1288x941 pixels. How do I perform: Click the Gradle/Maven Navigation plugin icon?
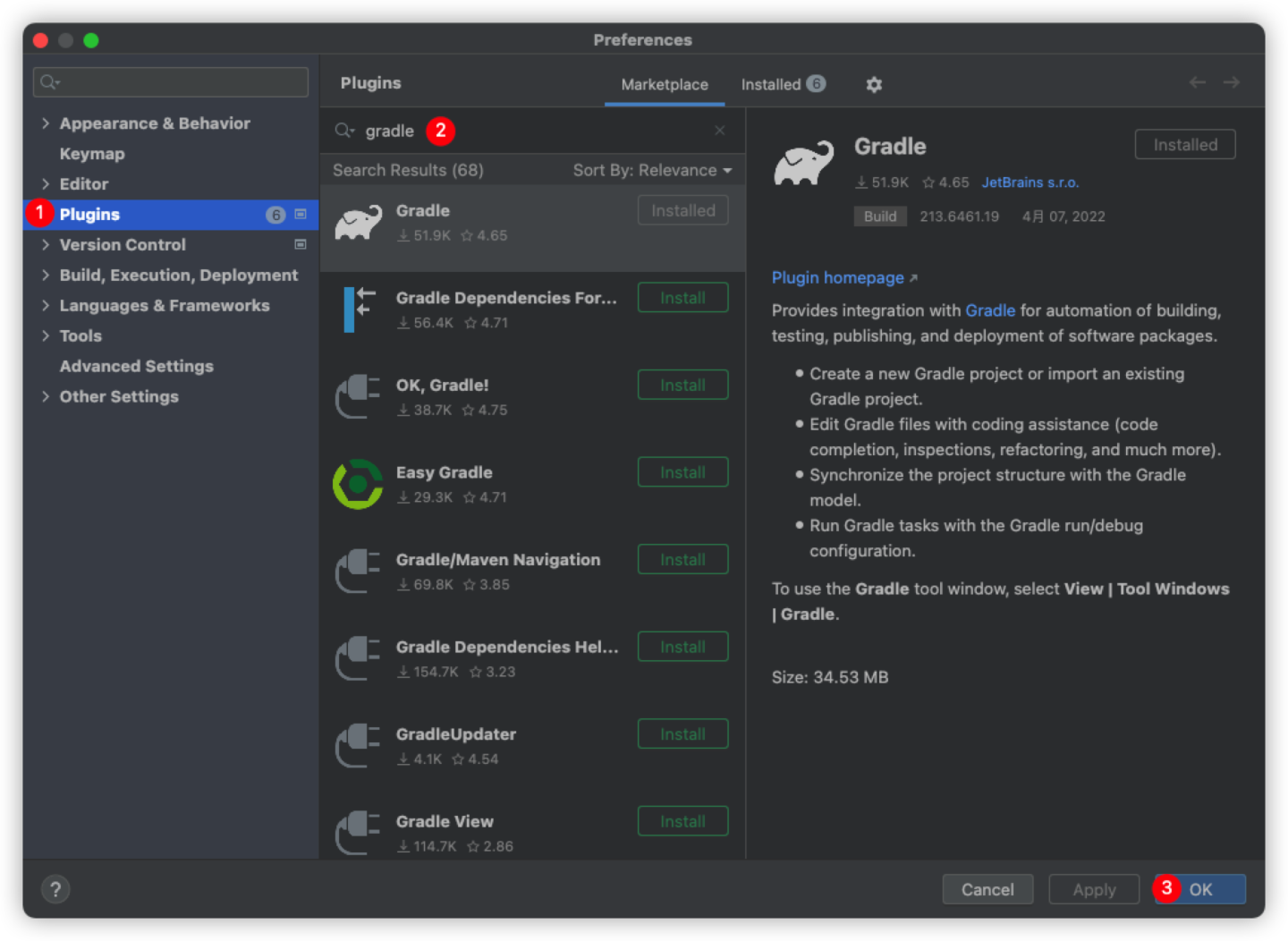tap(358, 572)
